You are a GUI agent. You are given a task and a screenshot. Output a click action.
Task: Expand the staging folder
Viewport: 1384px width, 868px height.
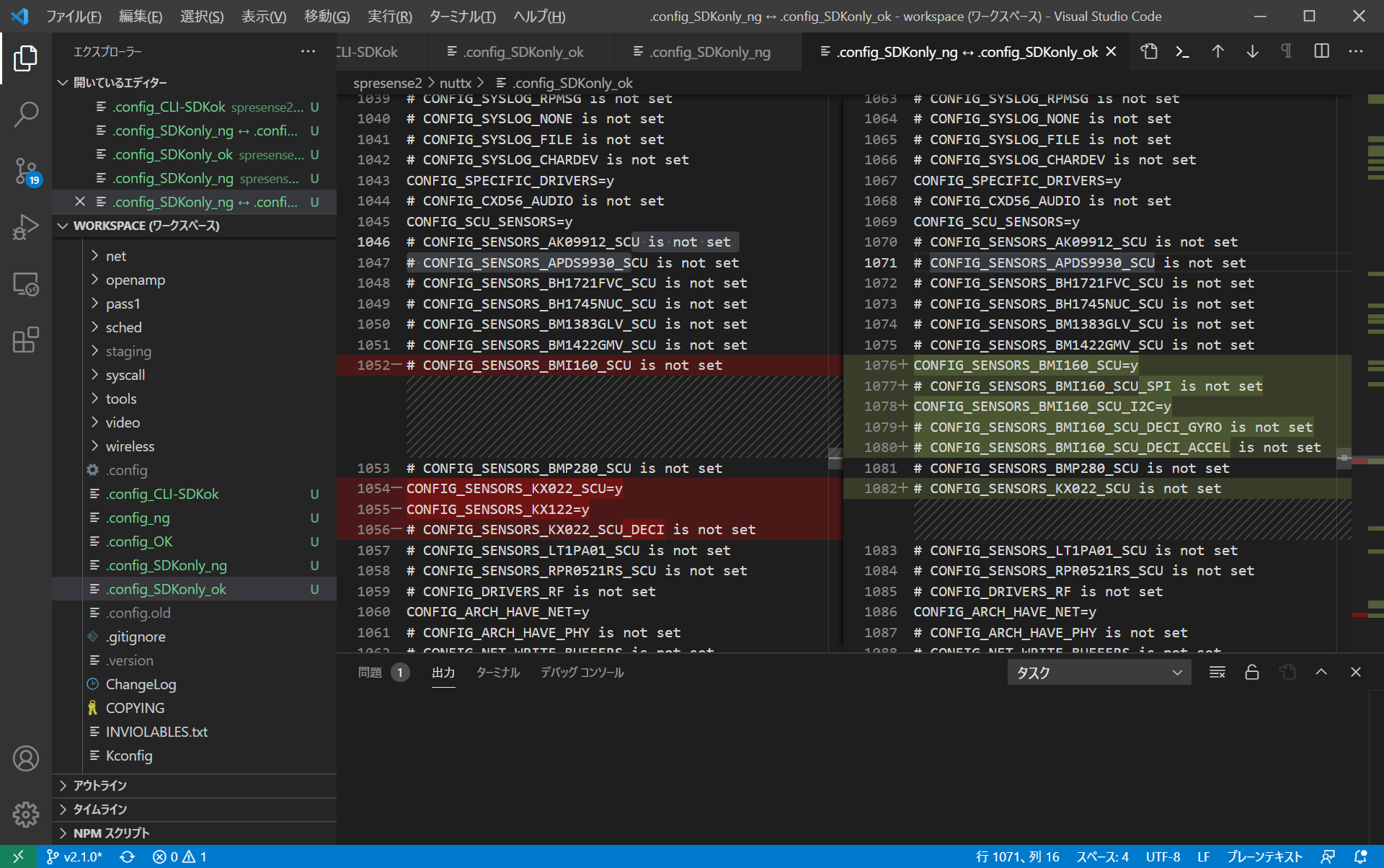pyautogui.click(x=128, y=351)
